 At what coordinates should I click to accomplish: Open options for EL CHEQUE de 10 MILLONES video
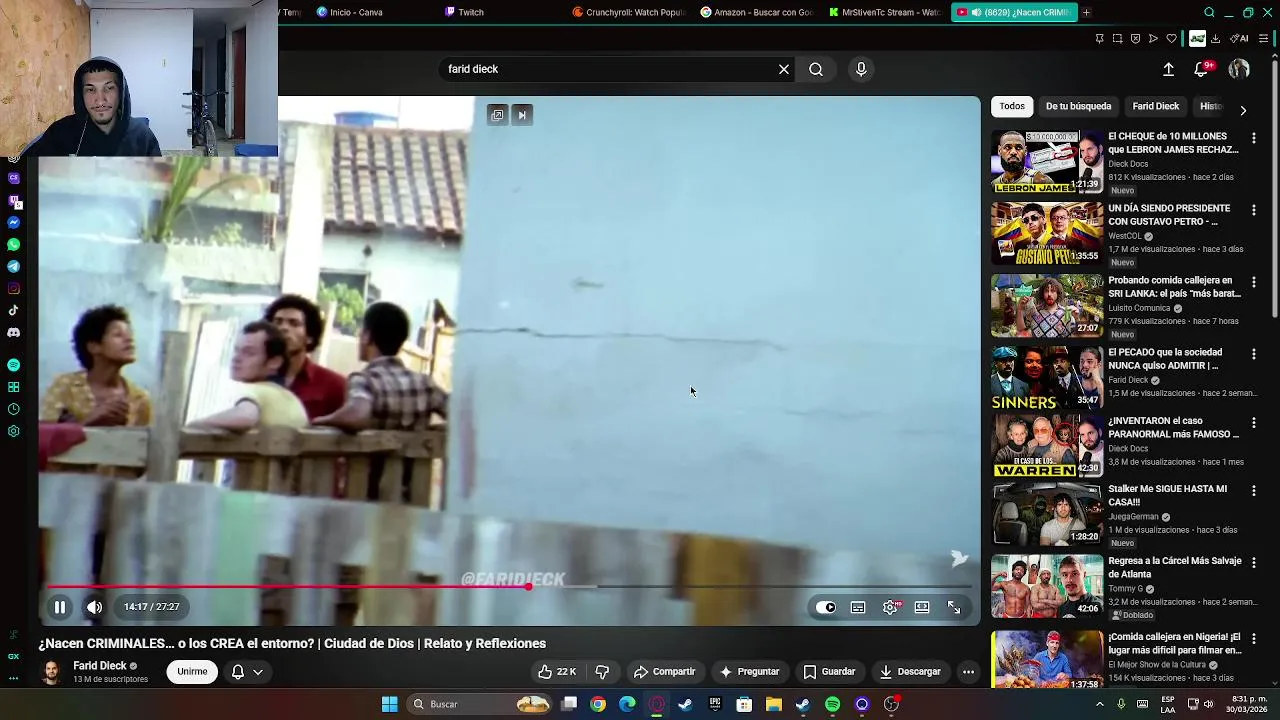(1254, 138)
